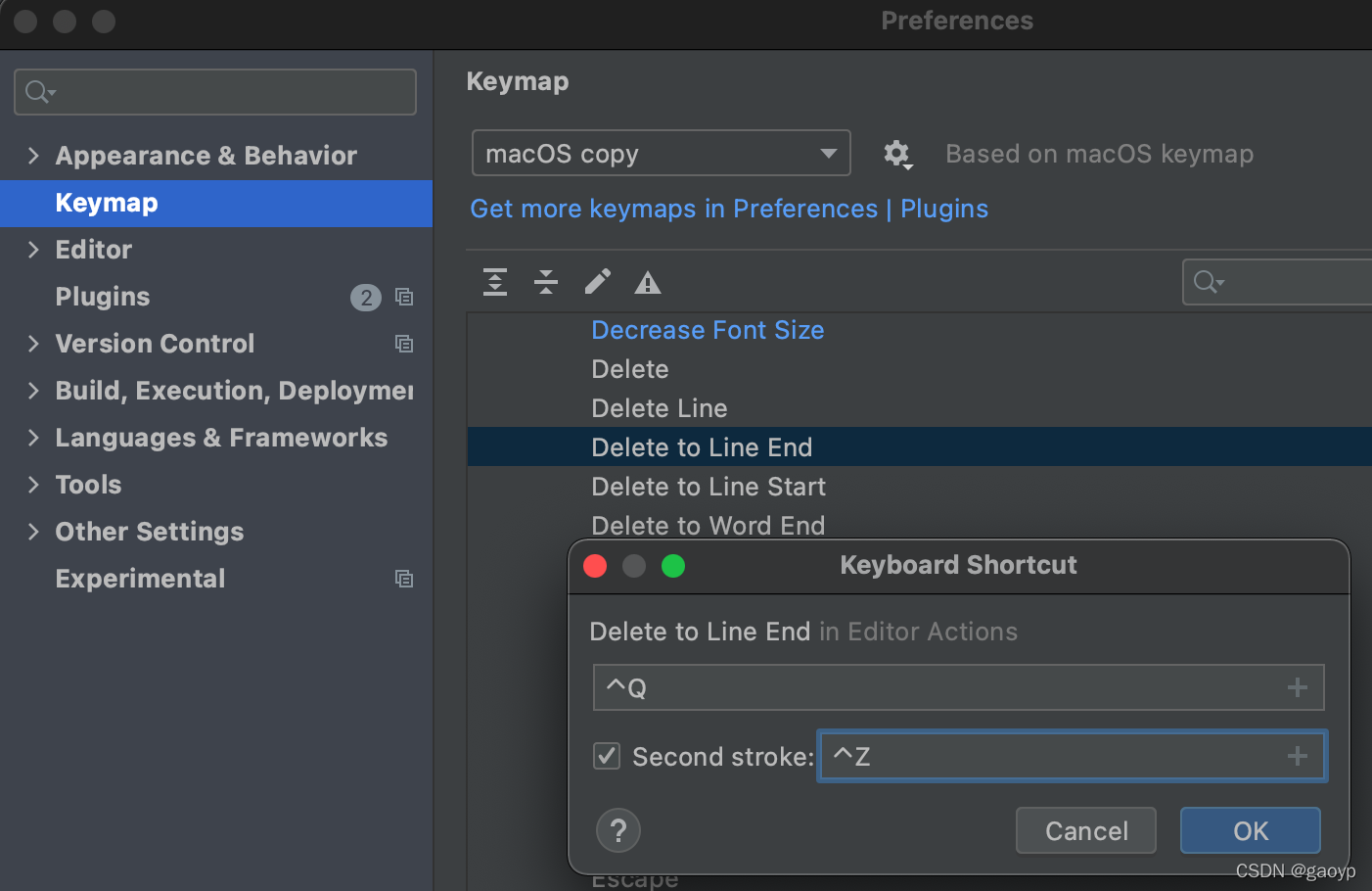Select the Delete Line action
1372x891 pixels.
pyautogui.click(x=660, y=408)
